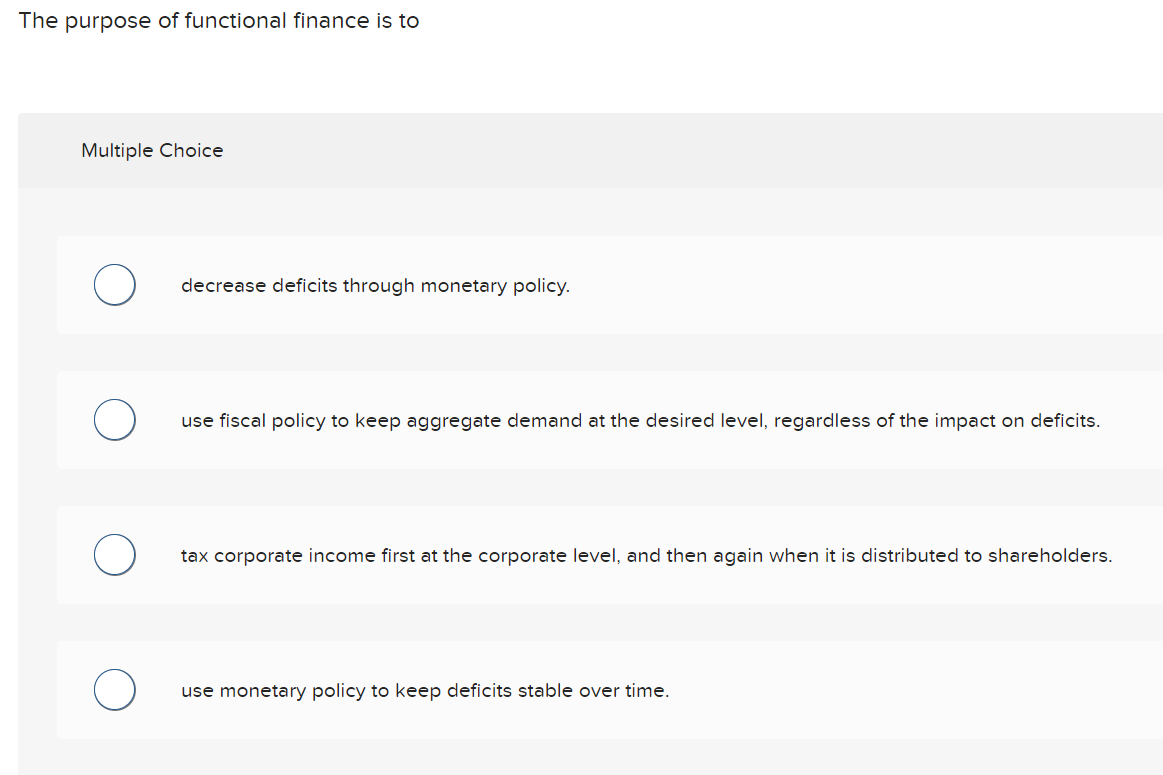Choose the radio button beside the corporate income tax option
The height and width of the screenshot is (775, 1163).
point(114,555)
